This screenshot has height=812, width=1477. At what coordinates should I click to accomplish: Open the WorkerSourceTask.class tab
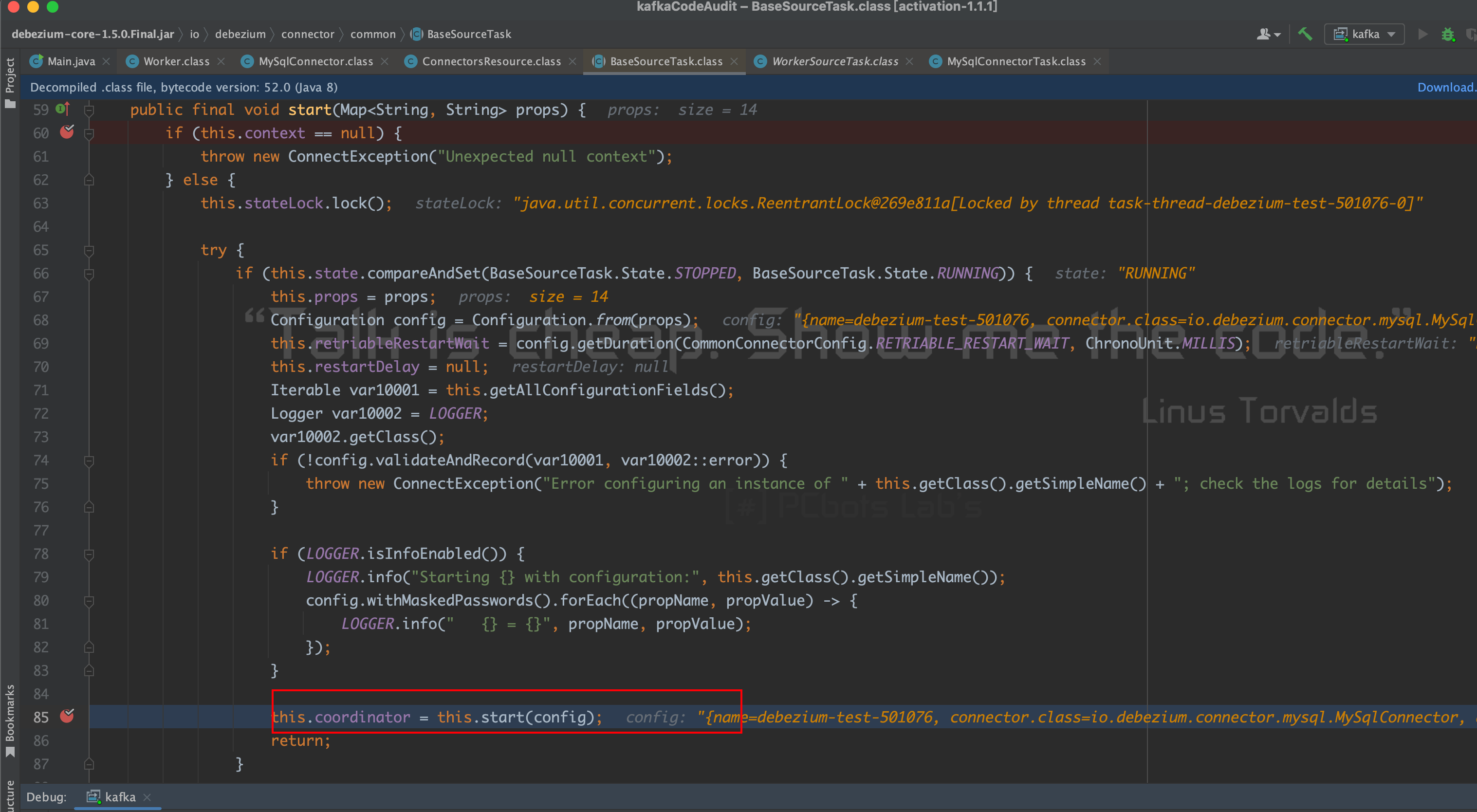(x=835, y=61)
